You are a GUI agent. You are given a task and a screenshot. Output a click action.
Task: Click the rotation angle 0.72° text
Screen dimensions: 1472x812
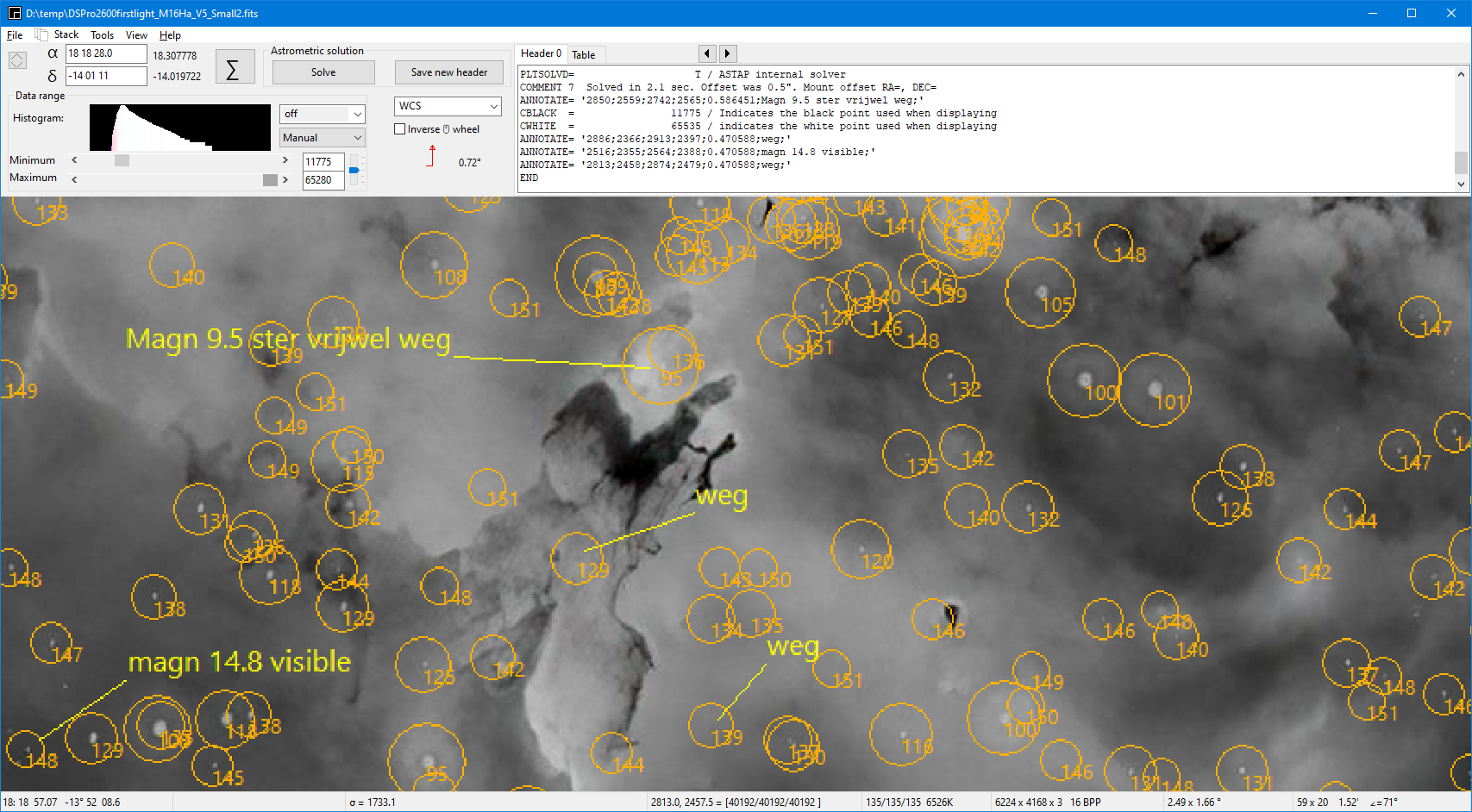pyautogui.click(x=470, y=162)
